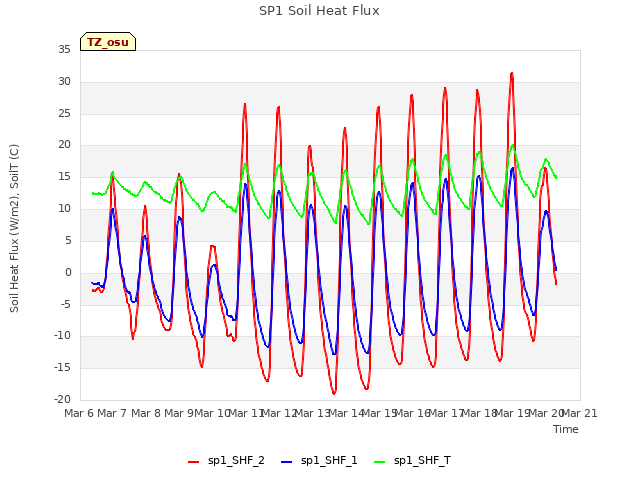
Task: Toggle the sp1_SHF_T legend entry
Action: 412,461
